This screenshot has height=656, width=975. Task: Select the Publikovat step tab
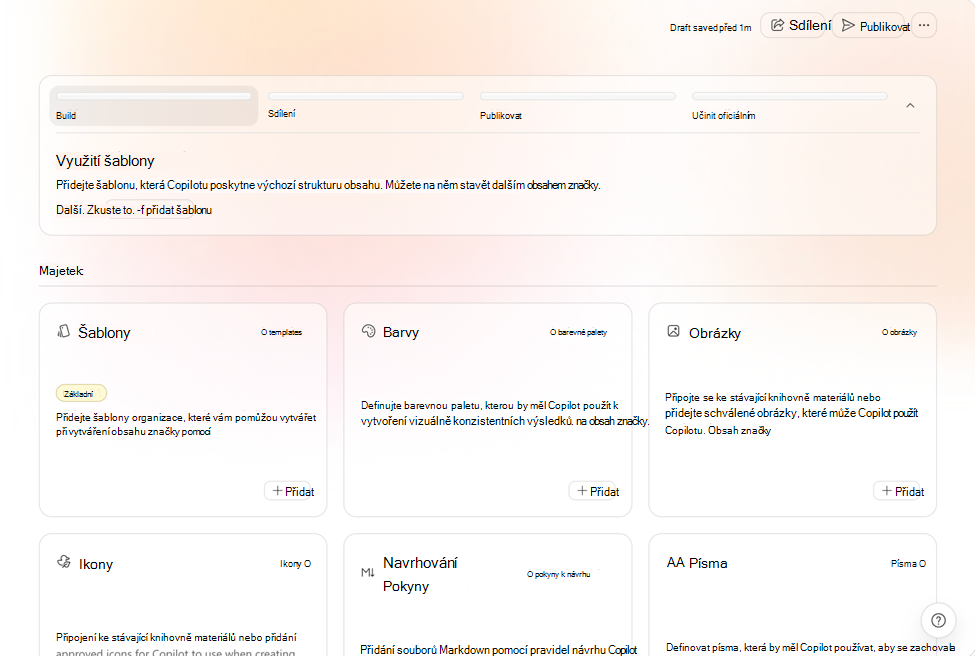[x=578, y=106]
